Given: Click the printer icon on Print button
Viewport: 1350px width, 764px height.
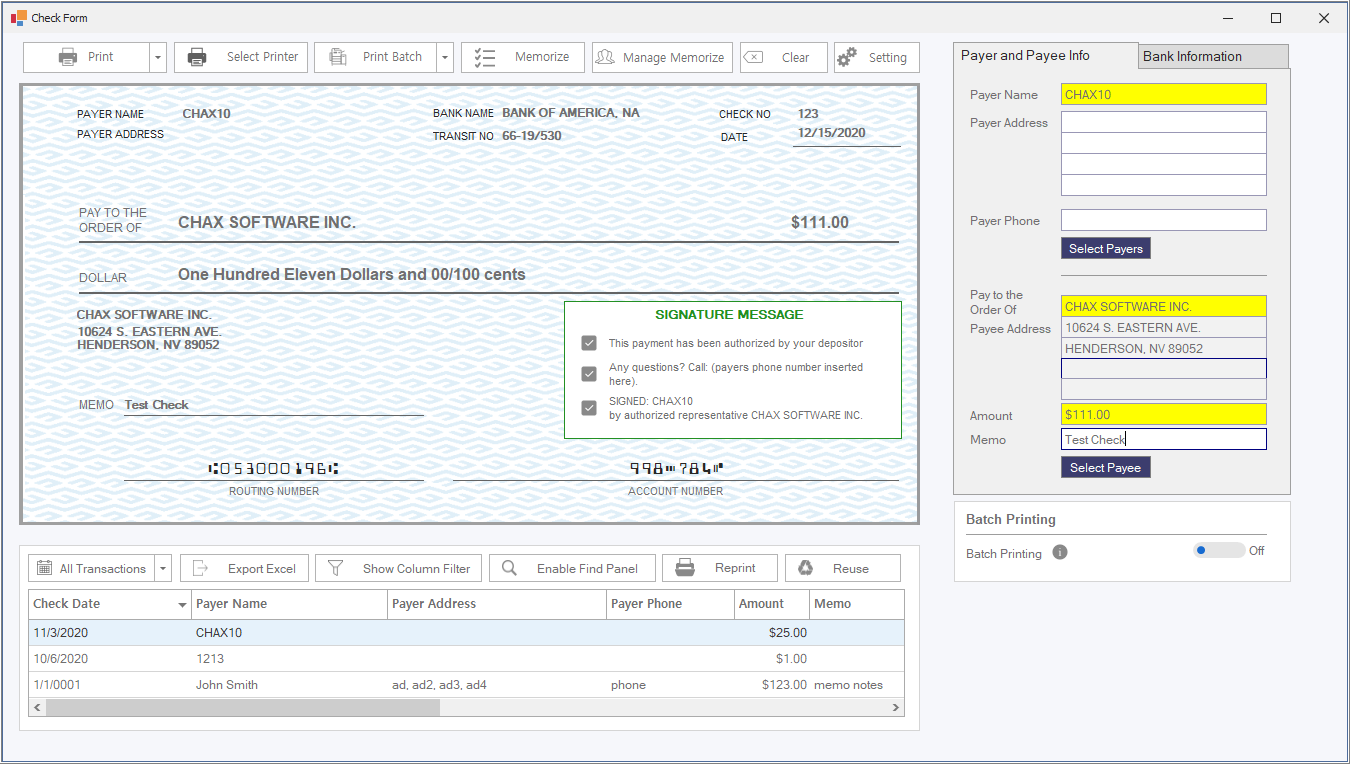Looking at the screenshot, I should pyautogui.click(x=68, y=57).
